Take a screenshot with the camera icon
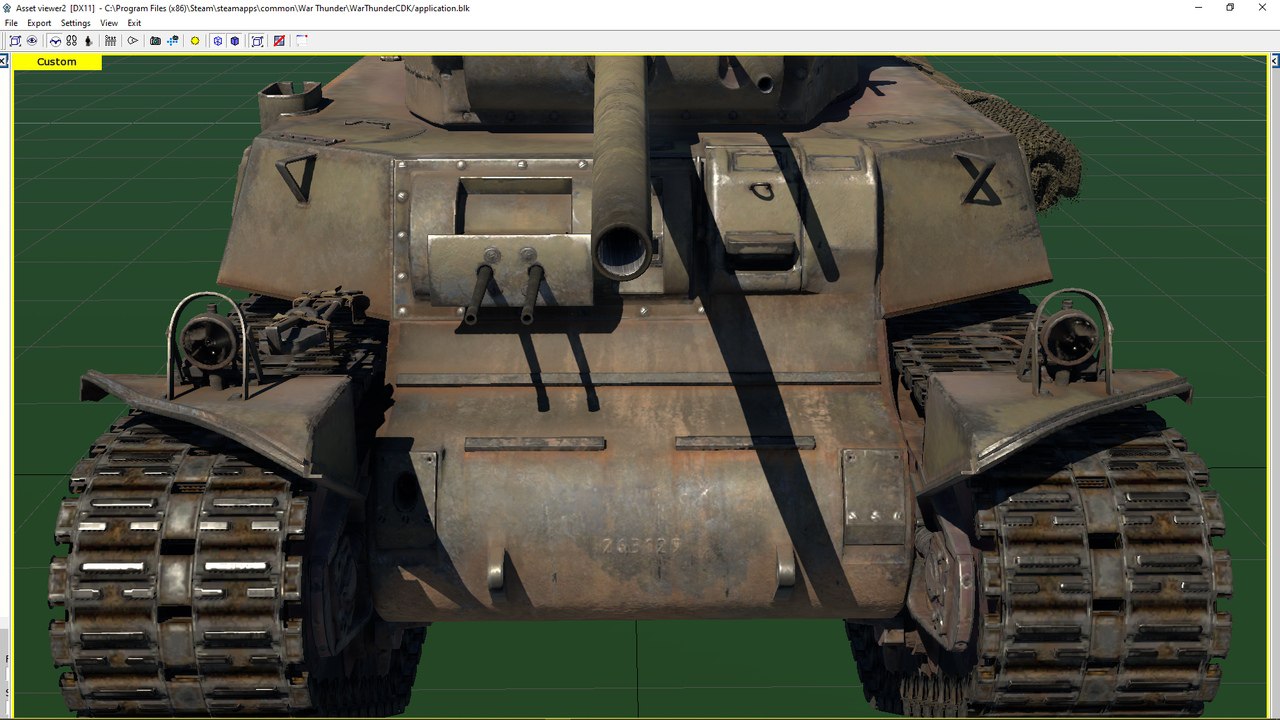This screenshot has width=1280, height=720. [x=155, y=41]
